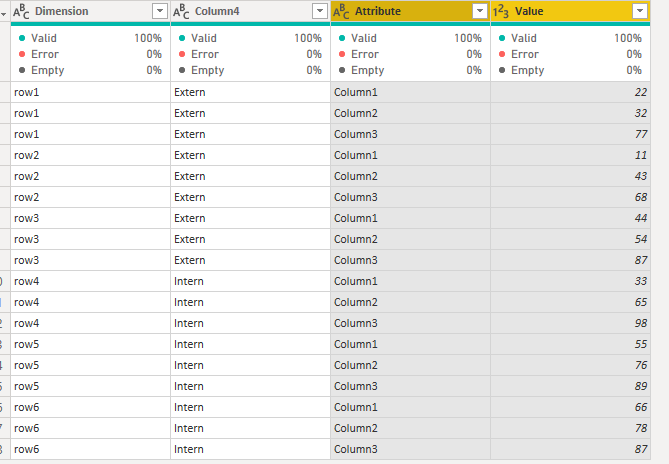The height and width of the screenshot is (464, 669).
Task: Click the row4 Dimension cell with value 65
Action: 90,302
